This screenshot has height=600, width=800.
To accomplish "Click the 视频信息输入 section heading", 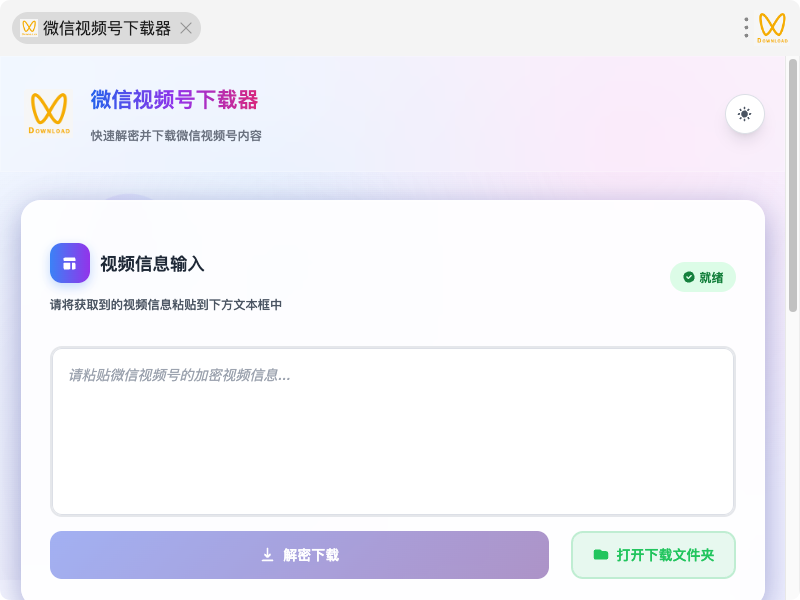I will coord(152,264).
